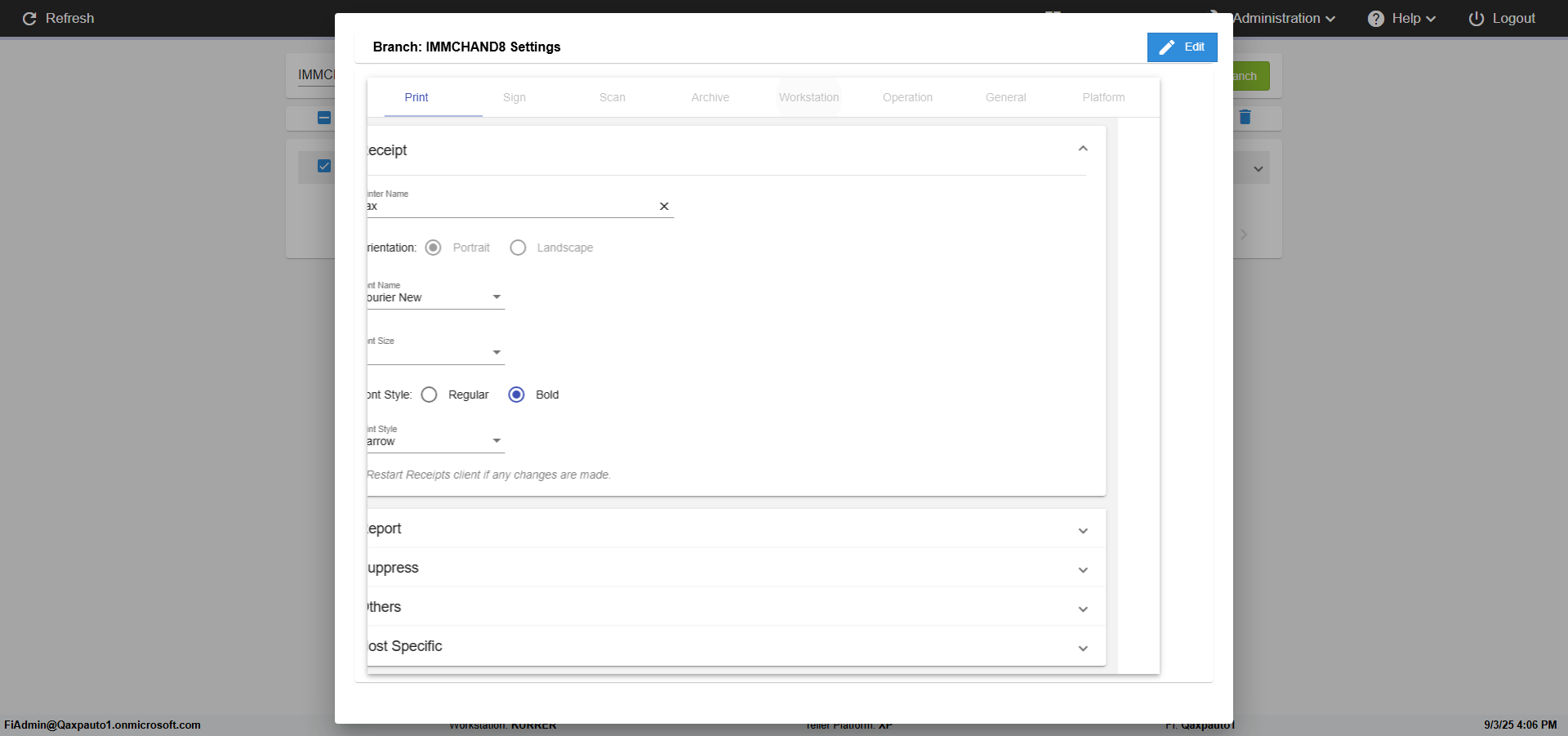Image resolution: width=1568 pixels, height=736 pixels.
Task: Select Portrait orientation radio button
Action: 434,248
